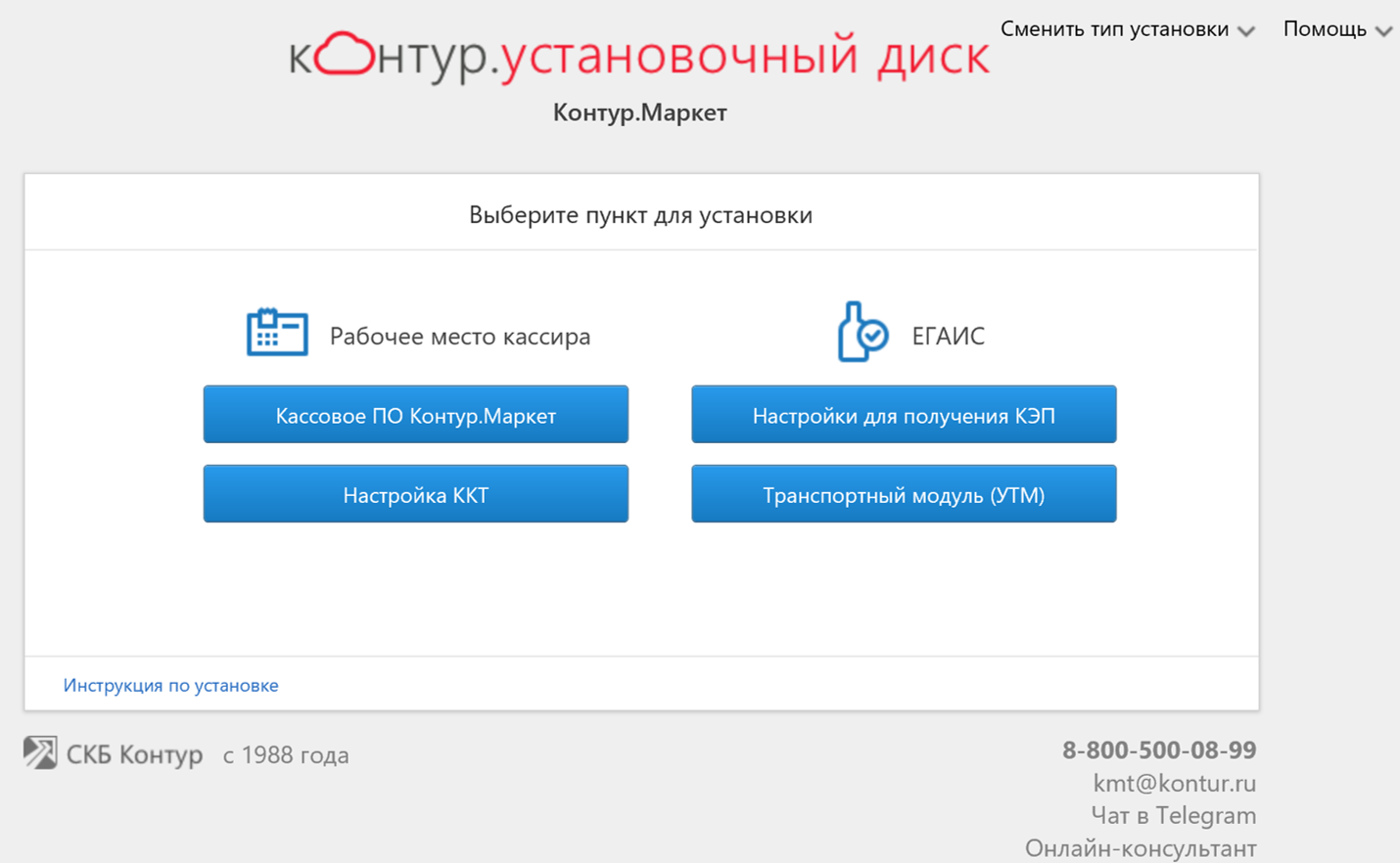The height and width of the screenshot is (863, 1400).
Task: Click the bottle with checkmark ЕГАИС icon
Action: [x=863, y=332]
